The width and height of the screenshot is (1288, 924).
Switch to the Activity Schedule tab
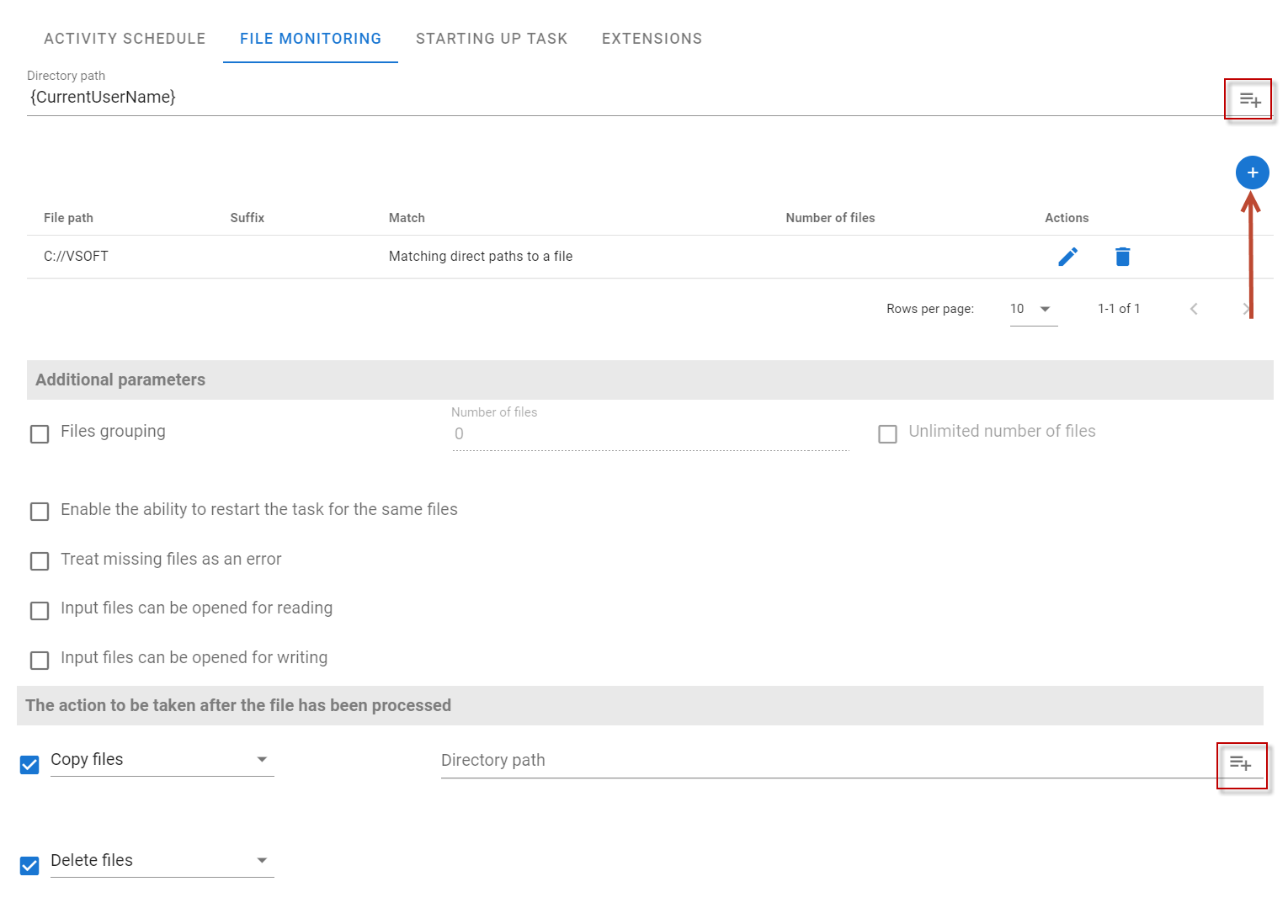tap(125, 39)
